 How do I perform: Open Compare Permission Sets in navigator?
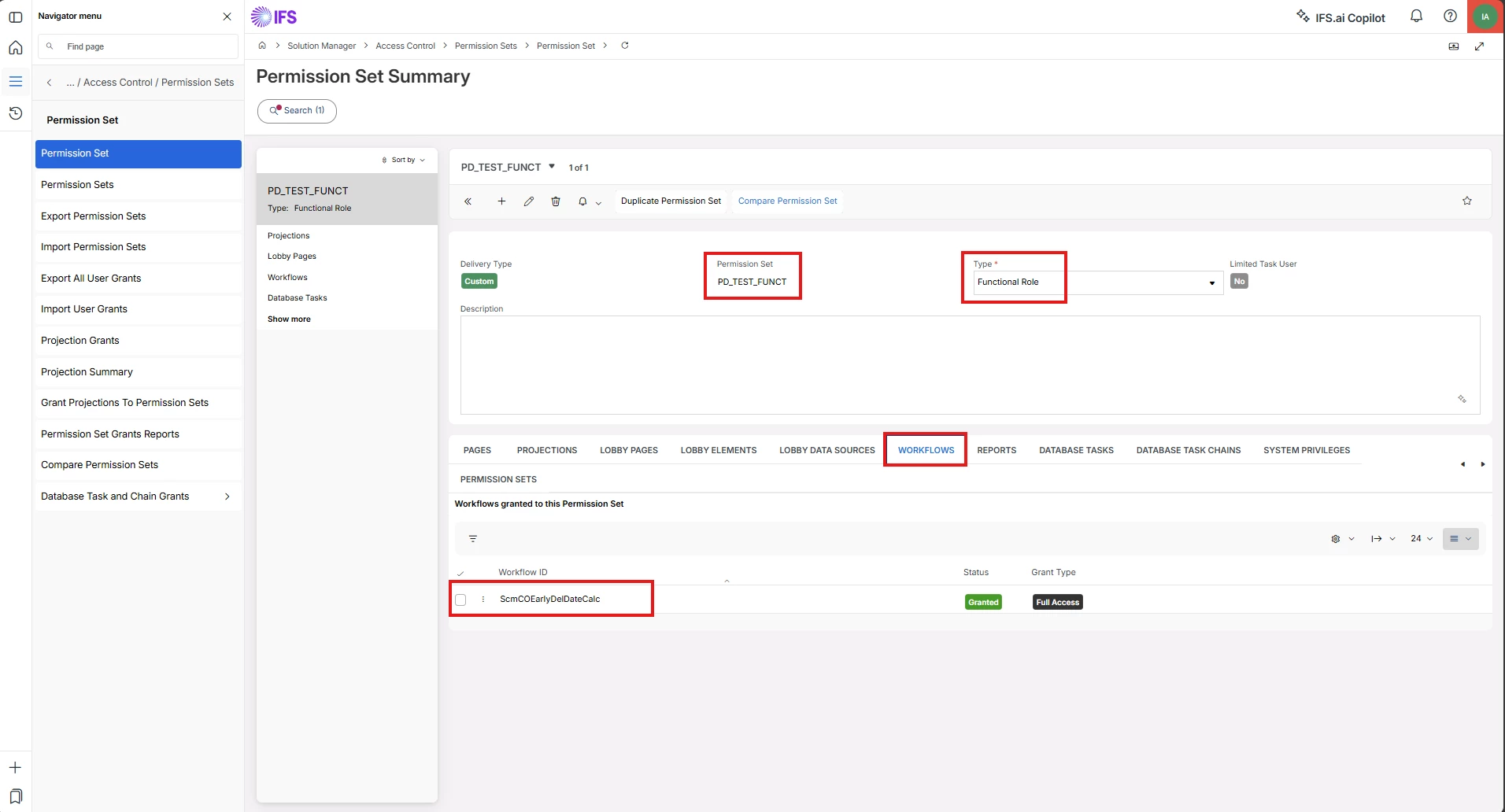click(138, 466)
